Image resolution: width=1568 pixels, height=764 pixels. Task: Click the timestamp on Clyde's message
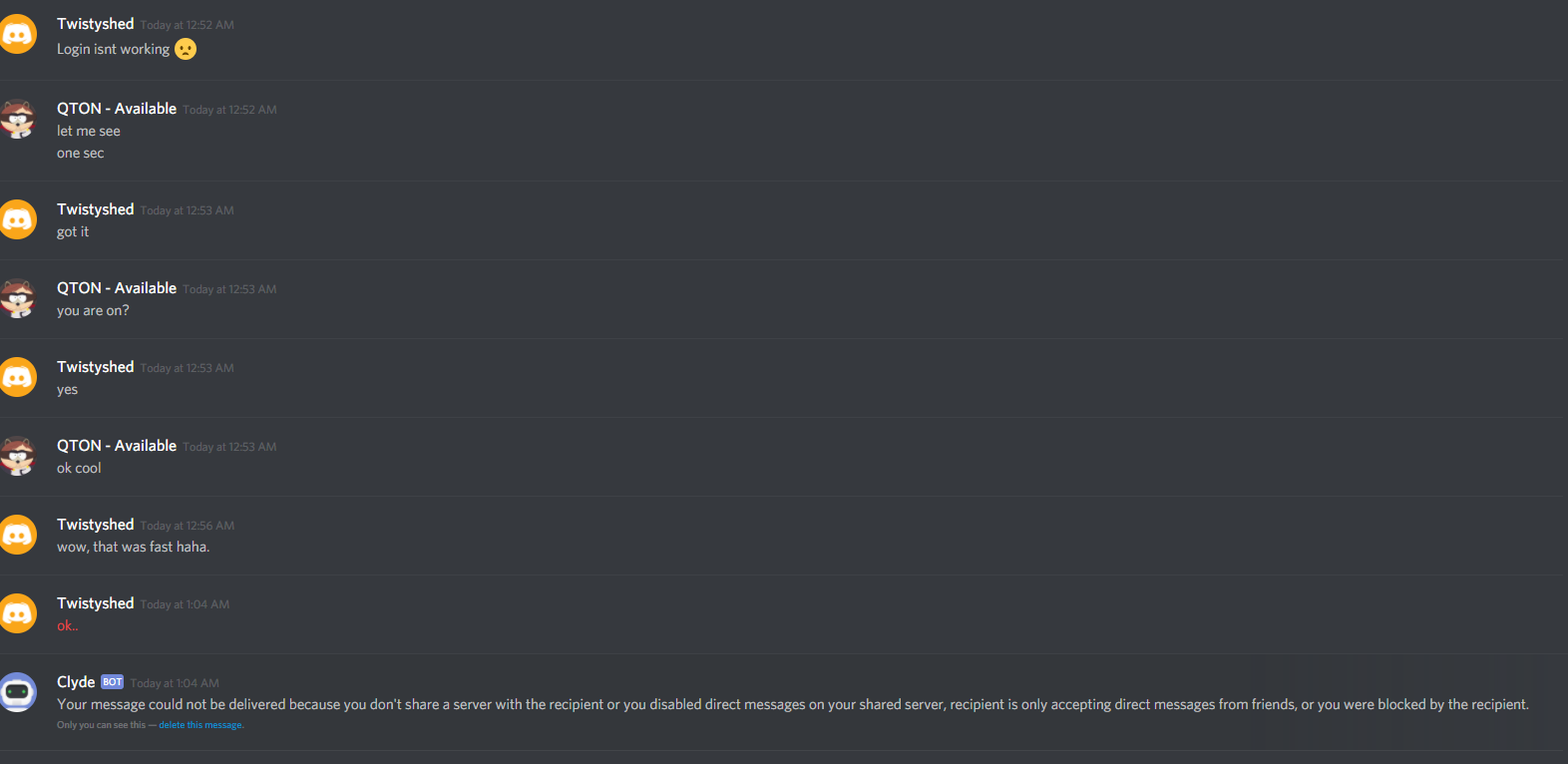pos(175,683)
